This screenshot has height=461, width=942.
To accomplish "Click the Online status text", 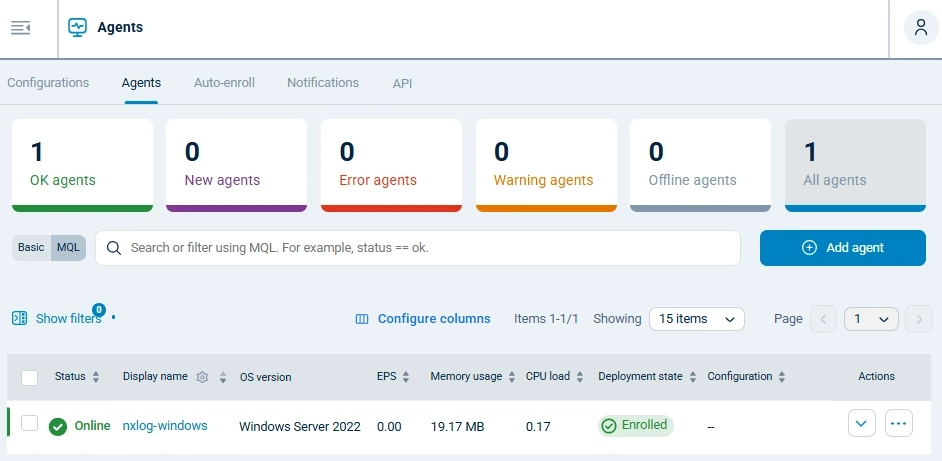I will pos(93,426).
